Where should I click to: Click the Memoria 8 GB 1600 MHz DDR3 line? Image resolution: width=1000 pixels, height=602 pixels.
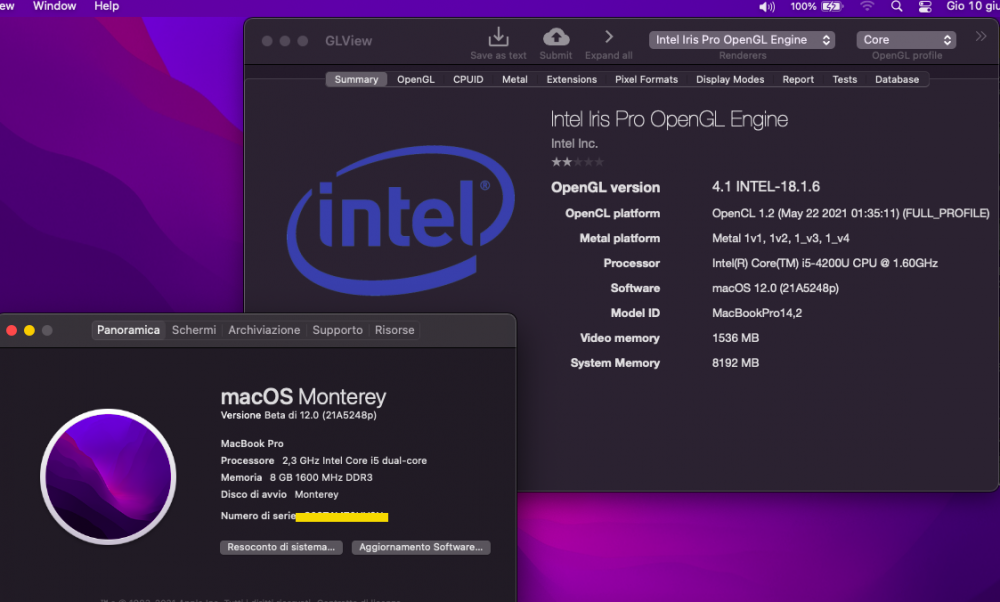297,478
